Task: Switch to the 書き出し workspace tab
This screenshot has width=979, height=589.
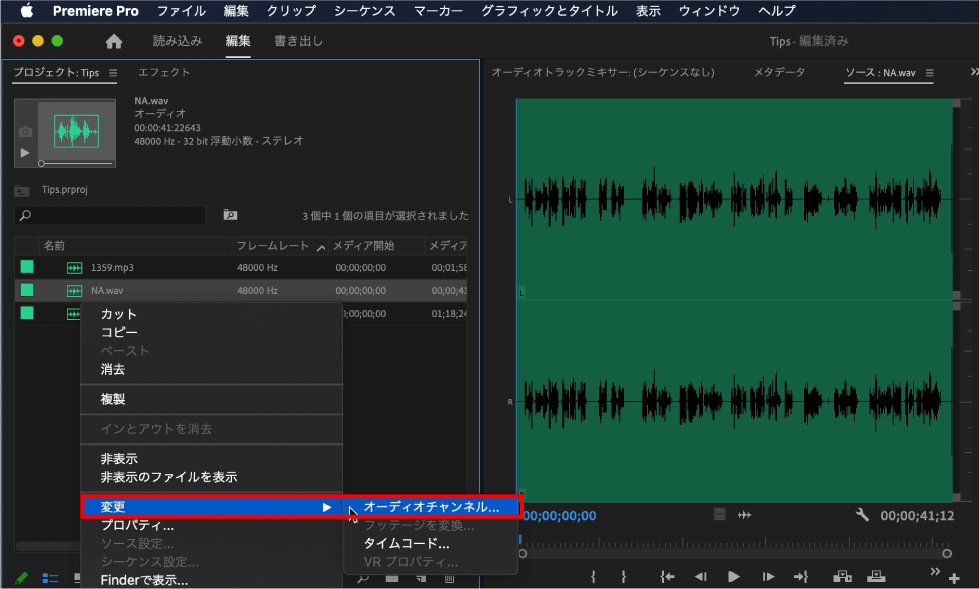Action: tap(298, 41)
